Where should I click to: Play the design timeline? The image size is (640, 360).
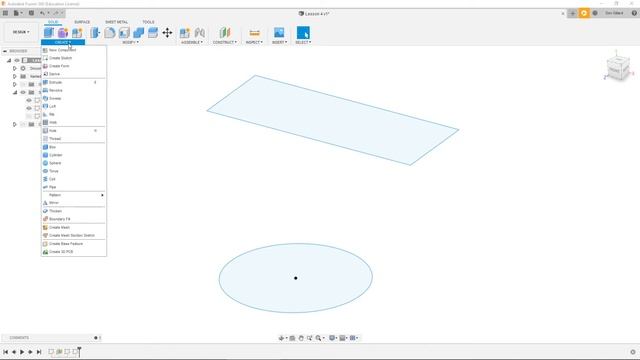22,352
